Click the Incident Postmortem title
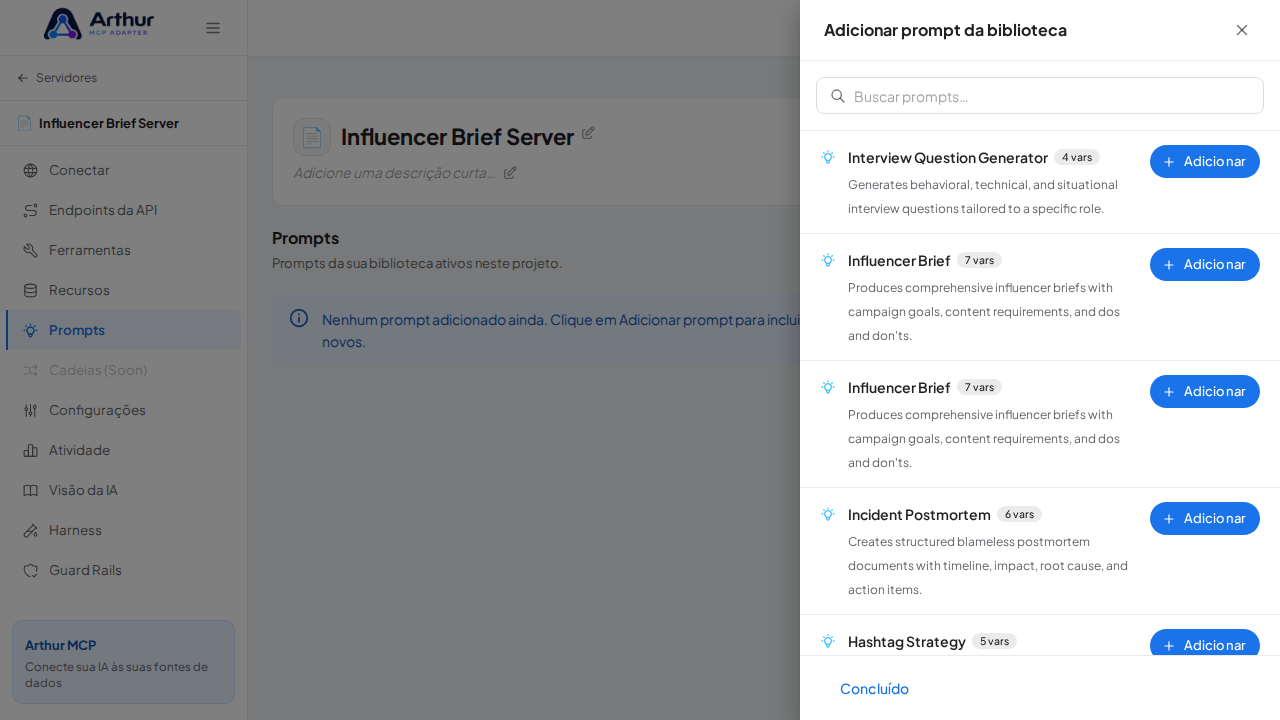The height and width of the screenshot is (720, 1280). pyautogui.click(x=919, y=515)
